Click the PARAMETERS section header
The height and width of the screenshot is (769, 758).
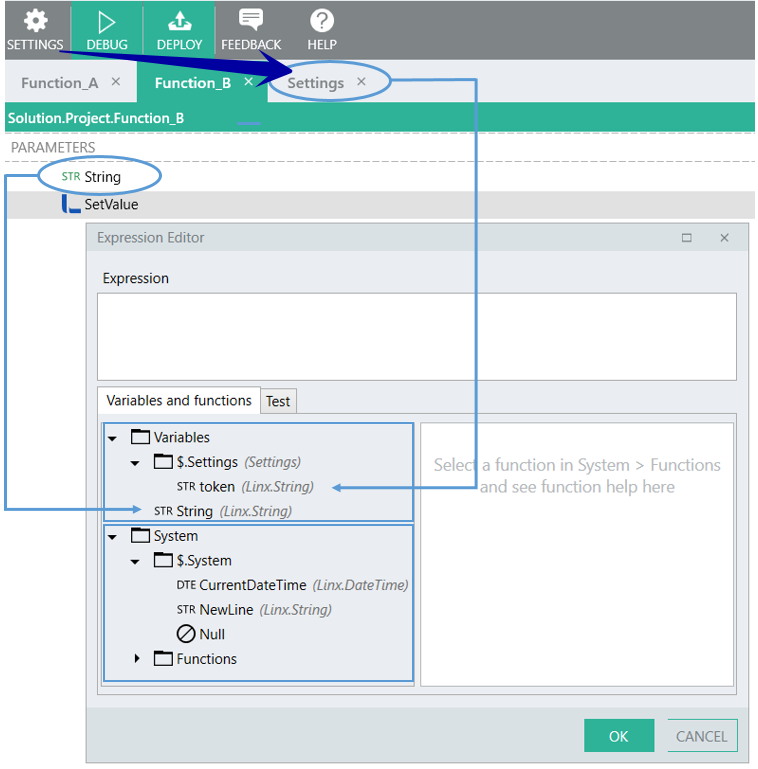coord(53,148)
